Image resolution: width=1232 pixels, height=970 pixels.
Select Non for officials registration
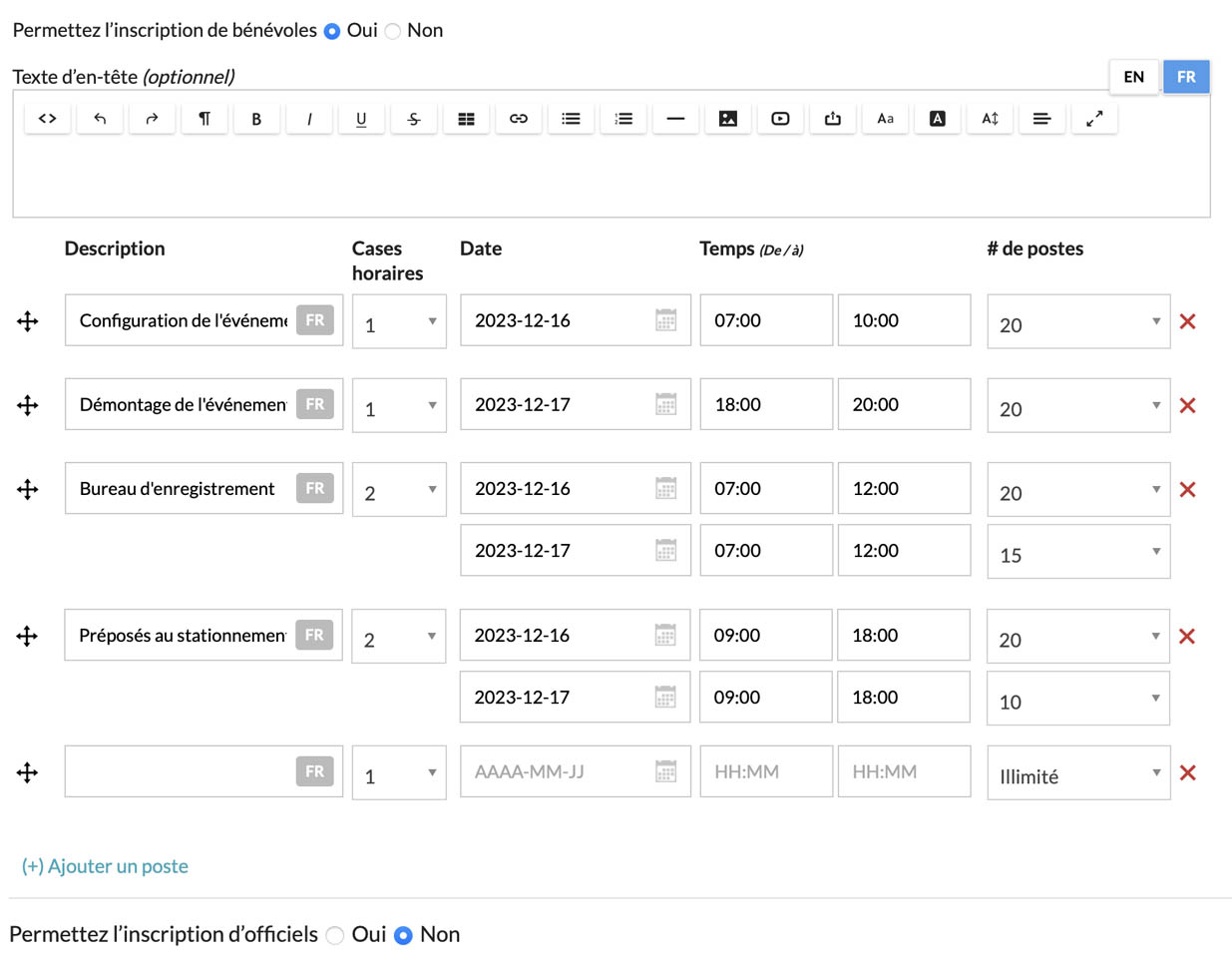tap(404, 935)
